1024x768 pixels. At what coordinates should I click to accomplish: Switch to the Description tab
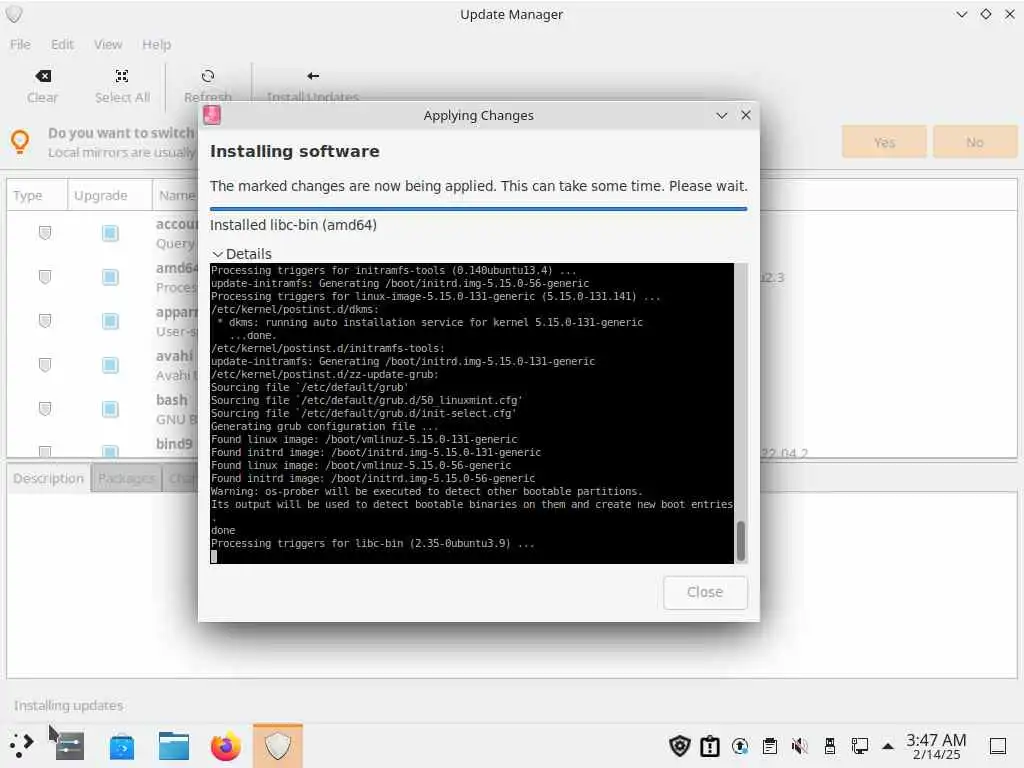(48, 478)
